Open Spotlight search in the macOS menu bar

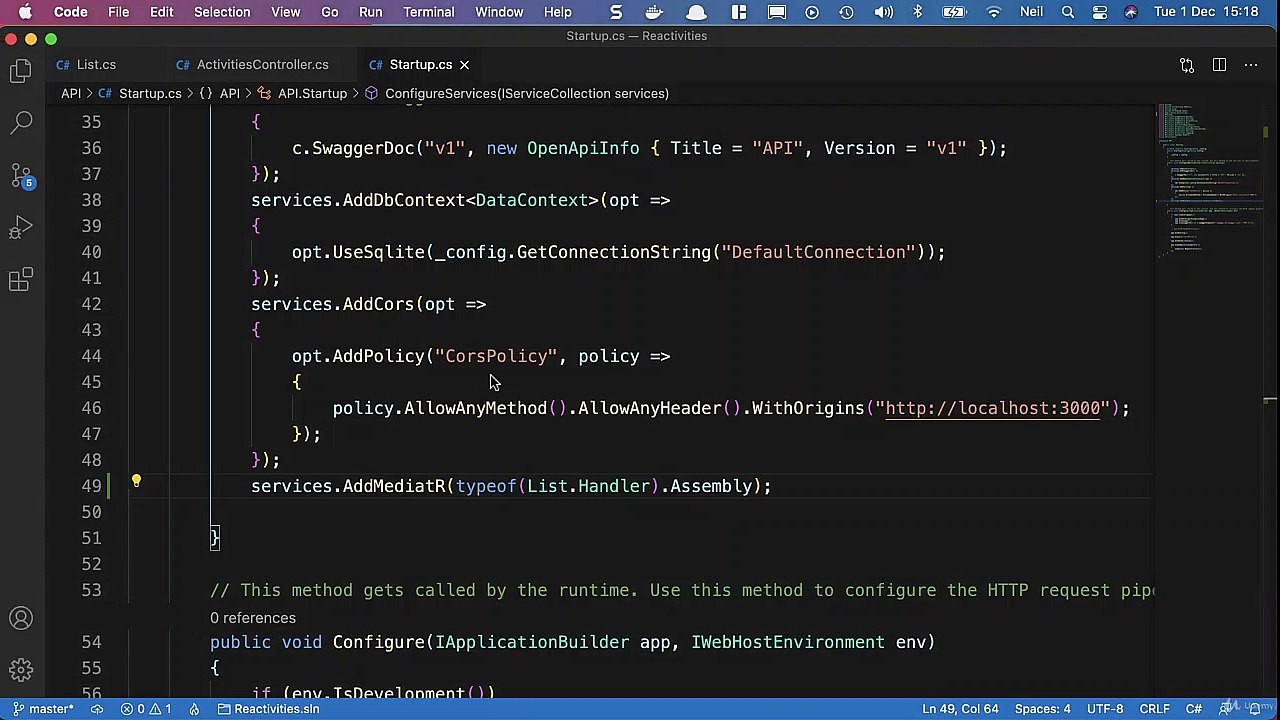coord(1068,12)
